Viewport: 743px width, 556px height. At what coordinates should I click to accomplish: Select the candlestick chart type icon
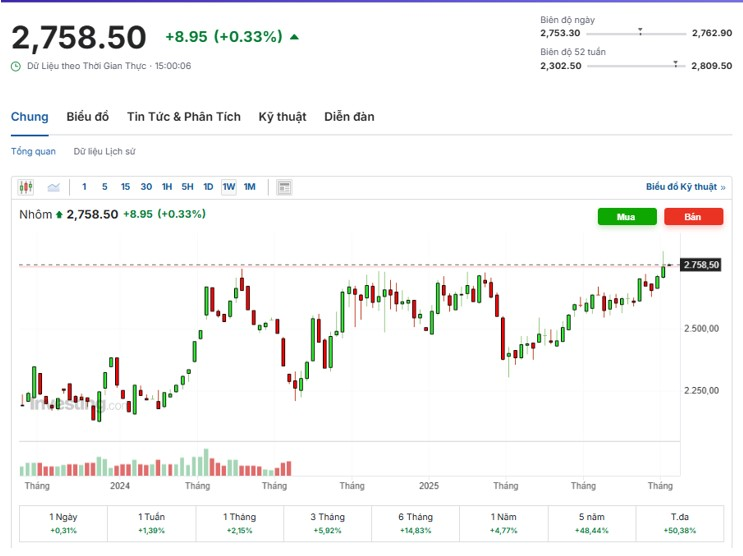click(25, 187)
